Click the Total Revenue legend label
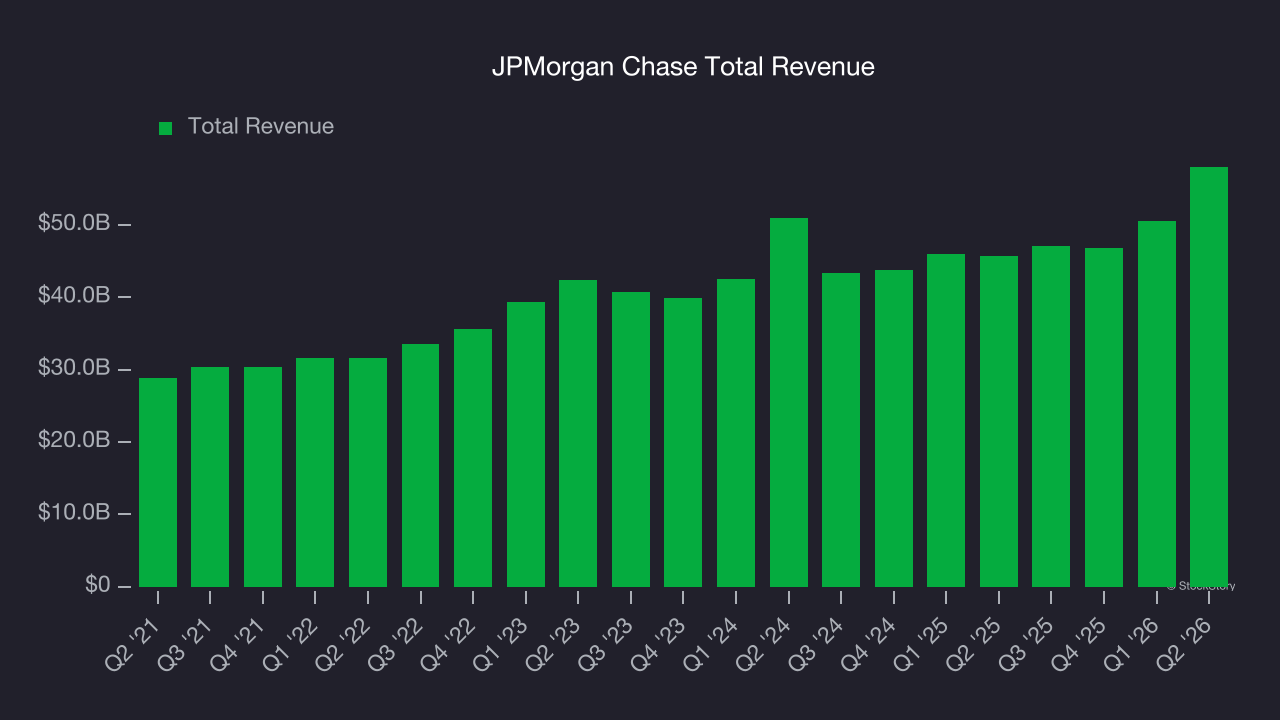This screenshot has height=720, width=1280. click(x=261, y=127)
